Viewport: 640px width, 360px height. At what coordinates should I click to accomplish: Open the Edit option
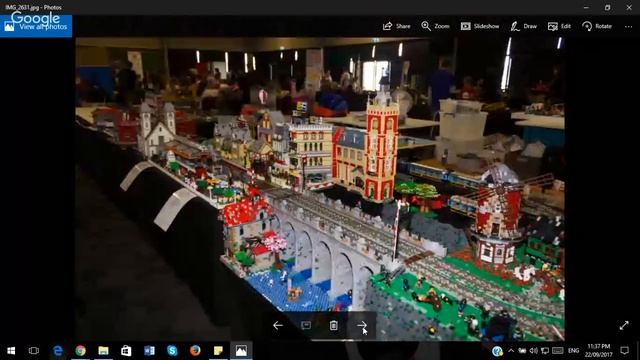point(559,26)
